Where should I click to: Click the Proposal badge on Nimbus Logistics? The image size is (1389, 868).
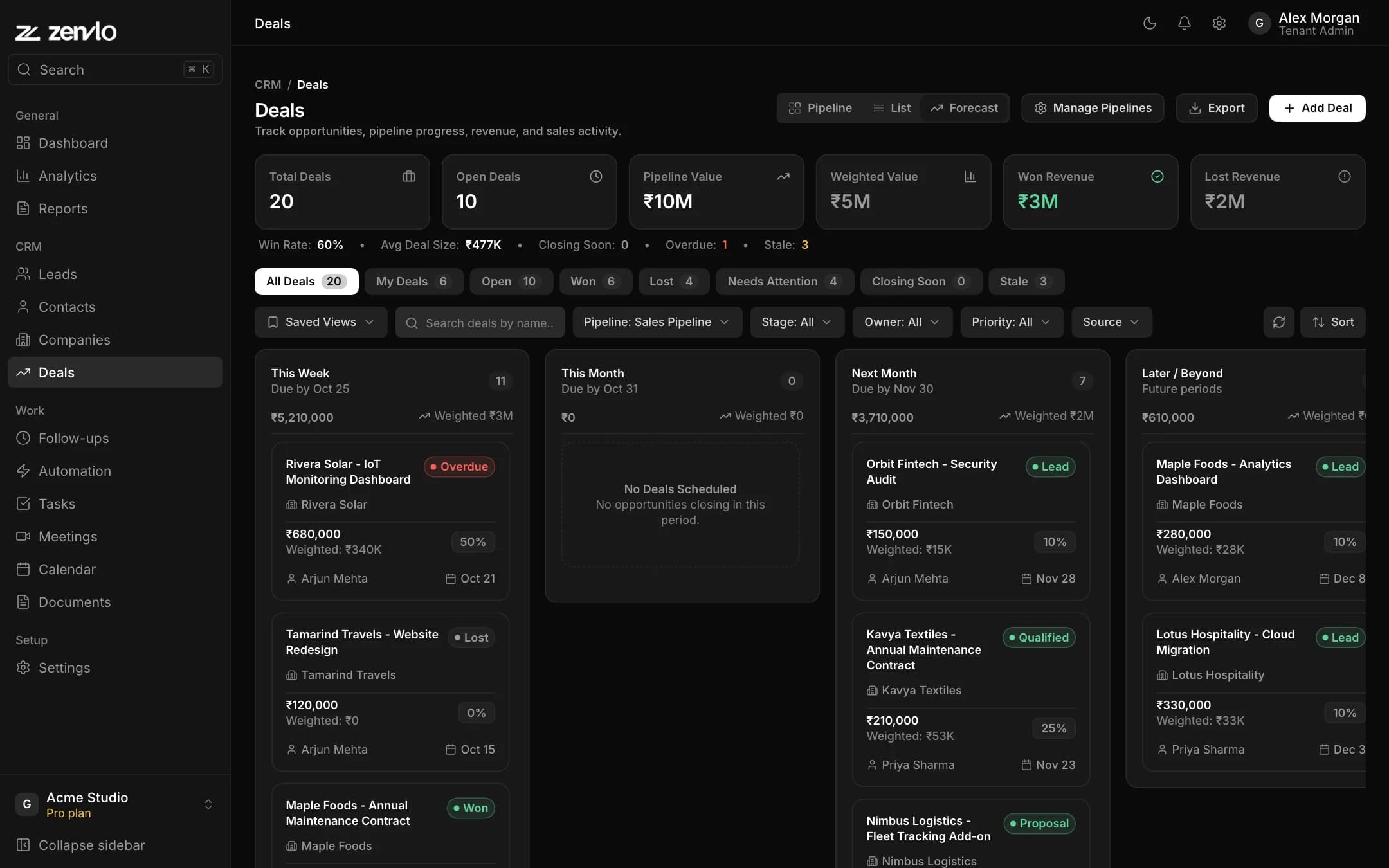coord(1039,824)
